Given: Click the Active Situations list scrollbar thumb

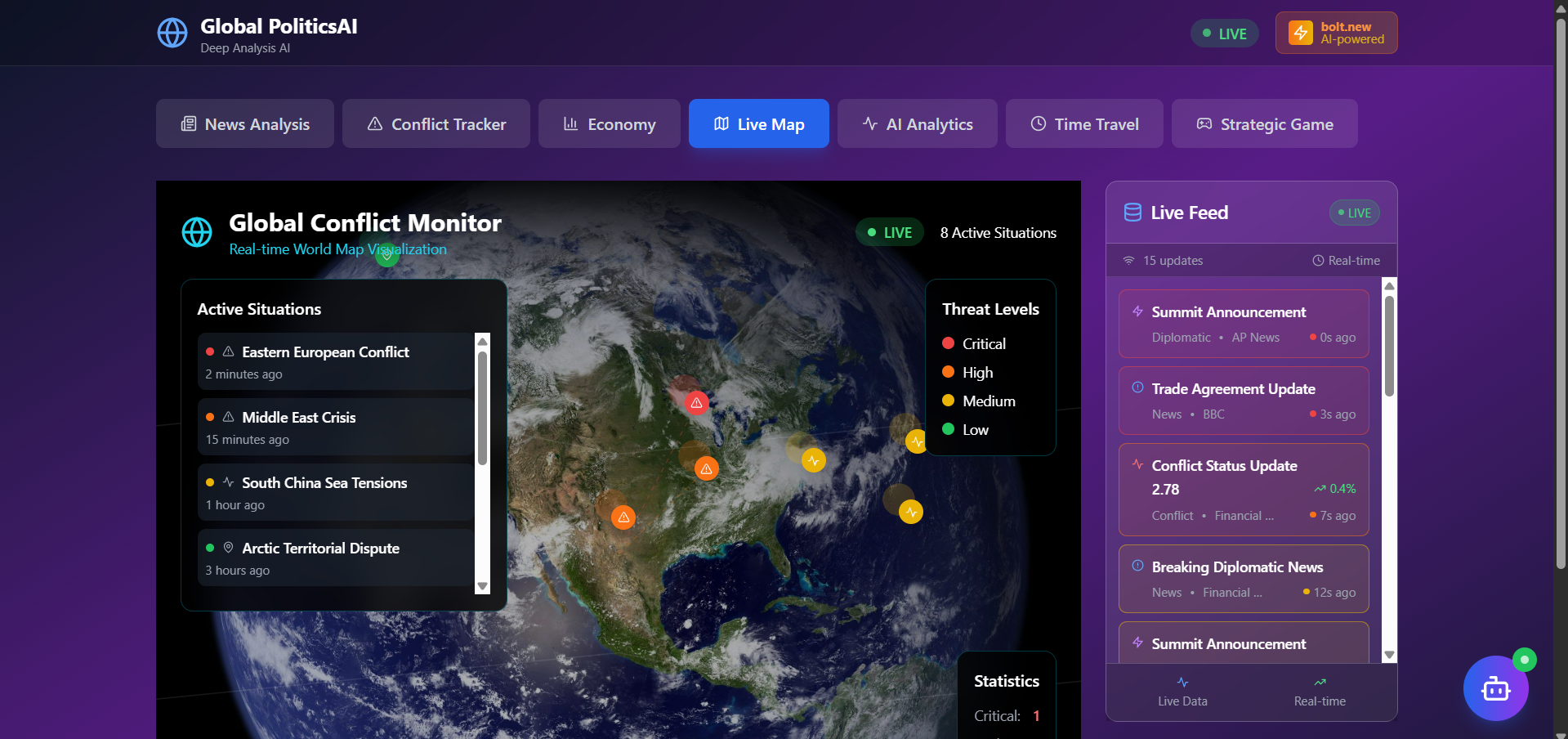Looking at the screenshot, I should [x=482, y=407].
